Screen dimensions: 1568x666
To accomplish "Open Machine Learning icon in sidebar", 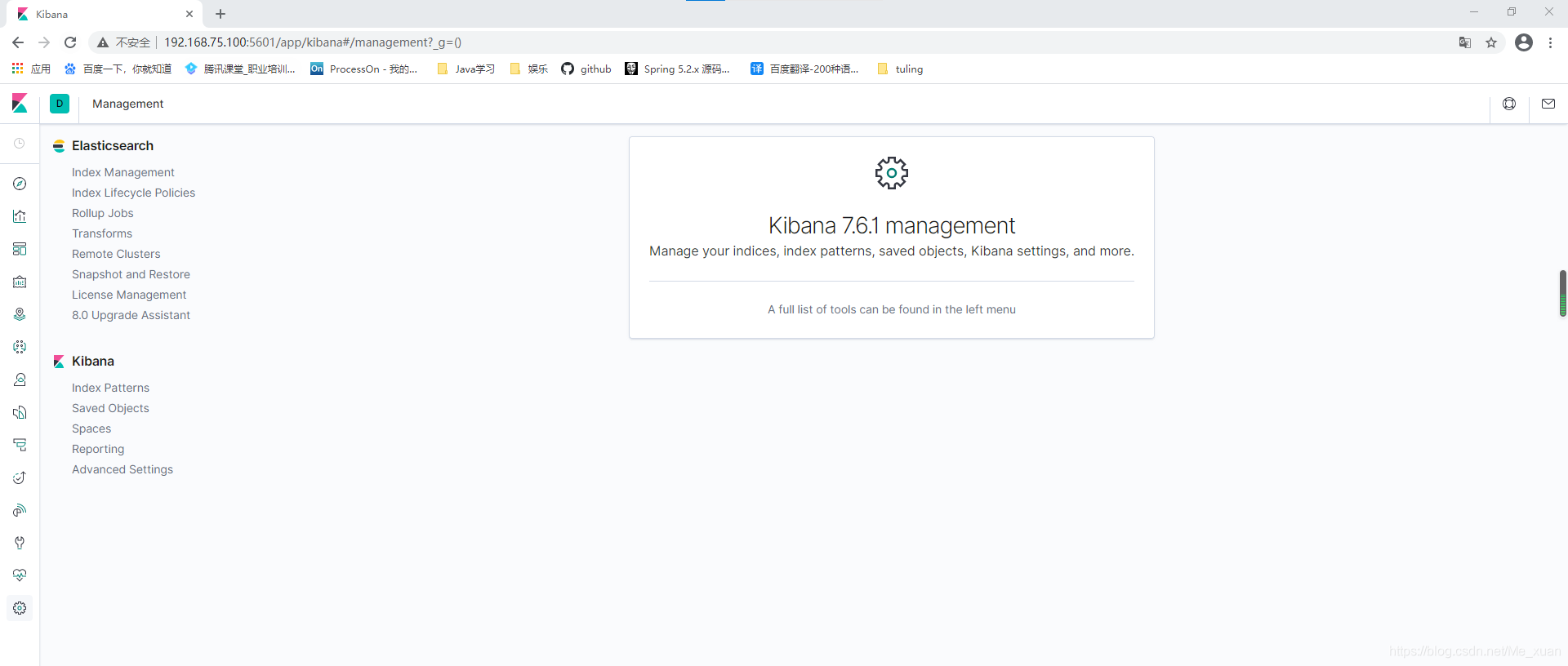I will click(20, 347).
